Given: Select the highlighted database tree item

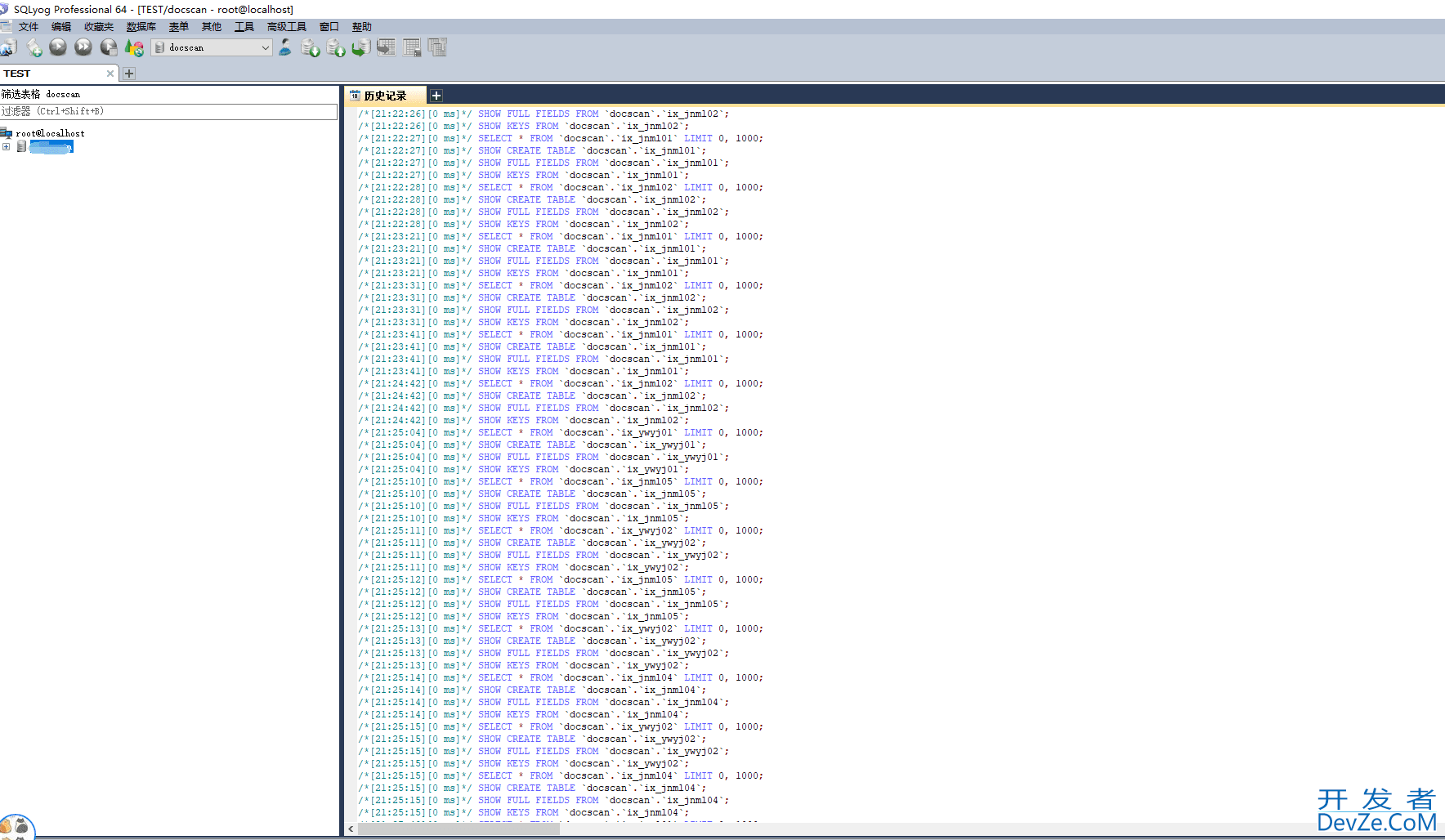Looking at the screenshot, I should click(x=51, y=146).
